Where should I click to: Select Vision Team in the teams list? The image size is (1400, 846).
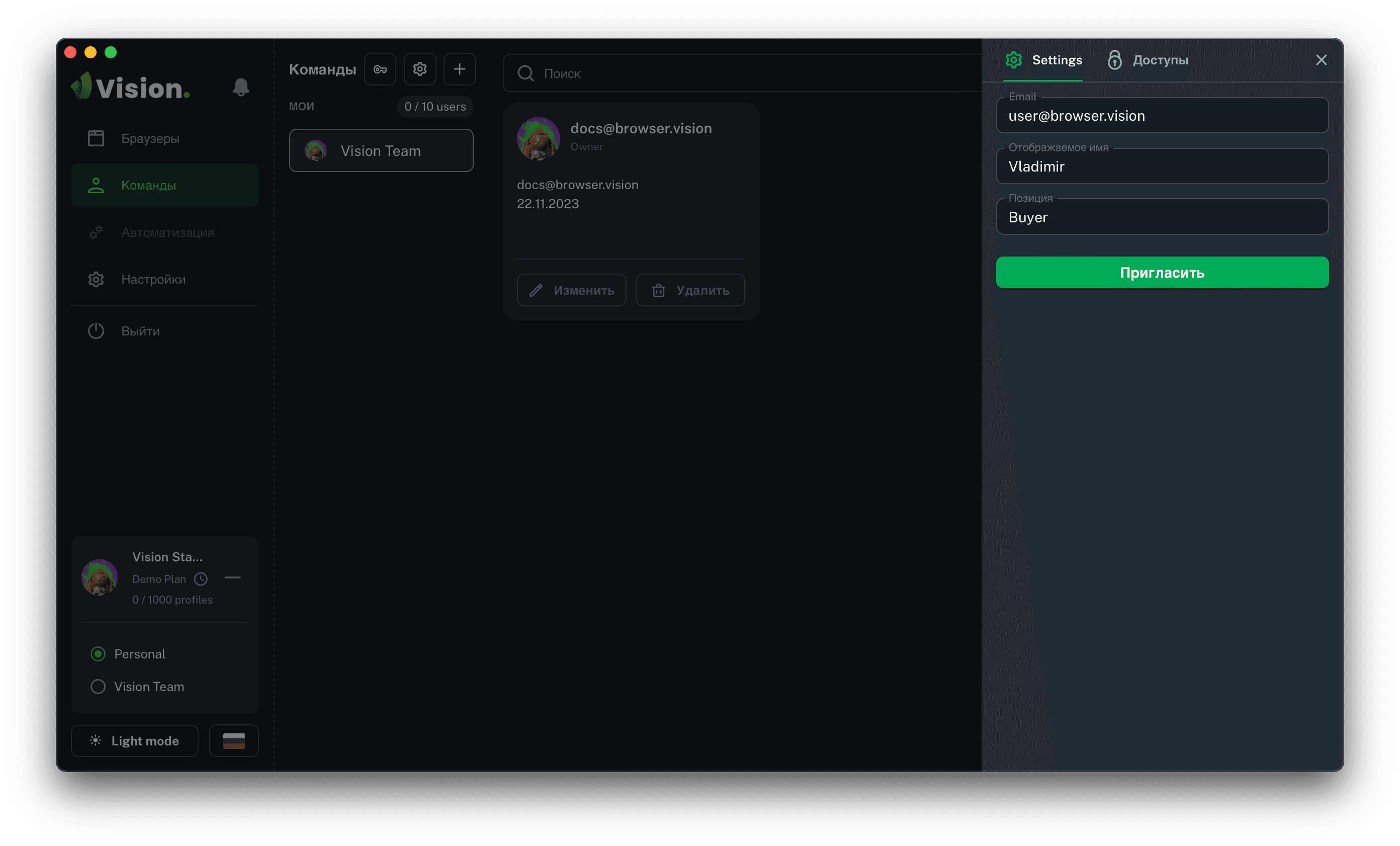point(381,150)
